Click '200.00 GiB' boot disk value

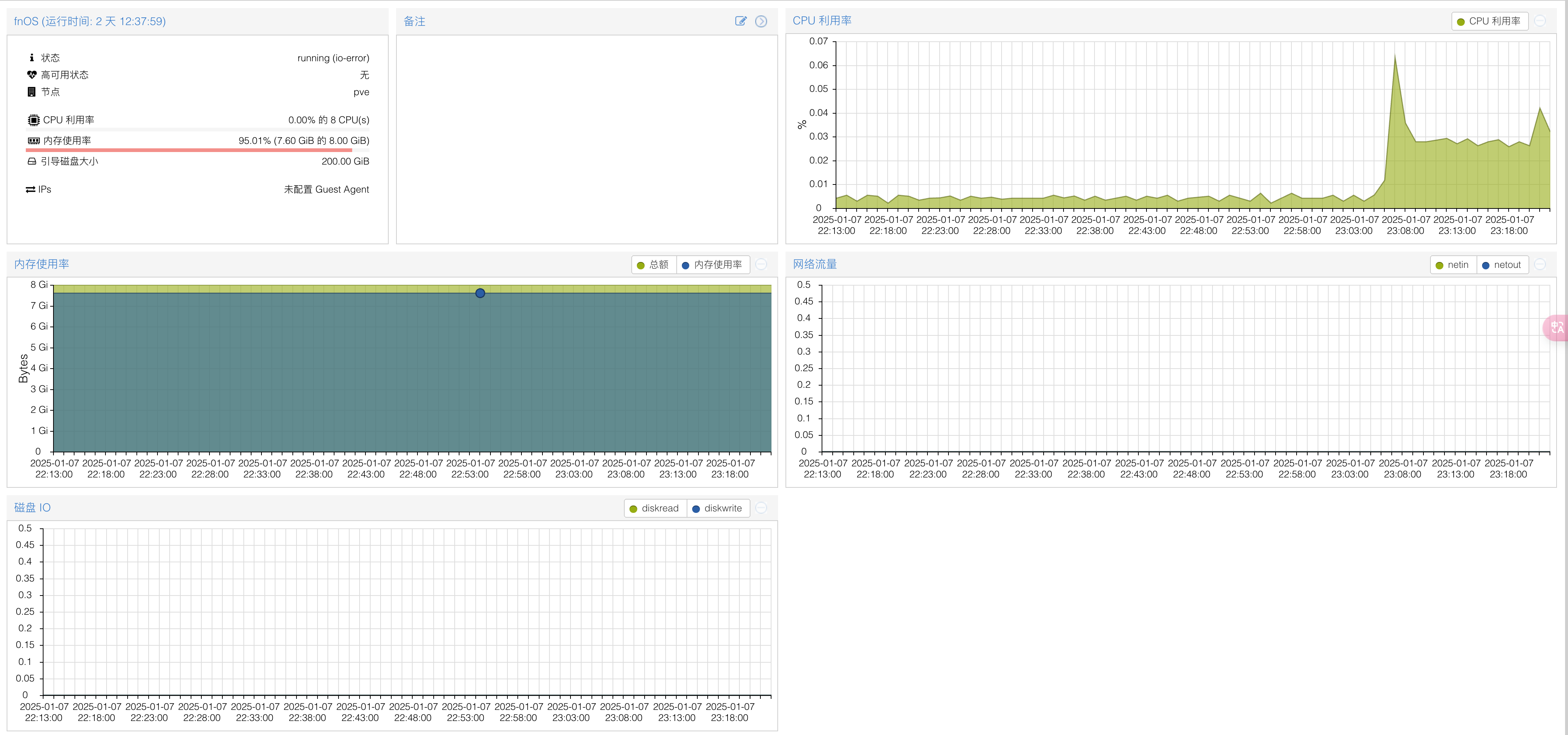pyautogui.click(x=345, y=161)
